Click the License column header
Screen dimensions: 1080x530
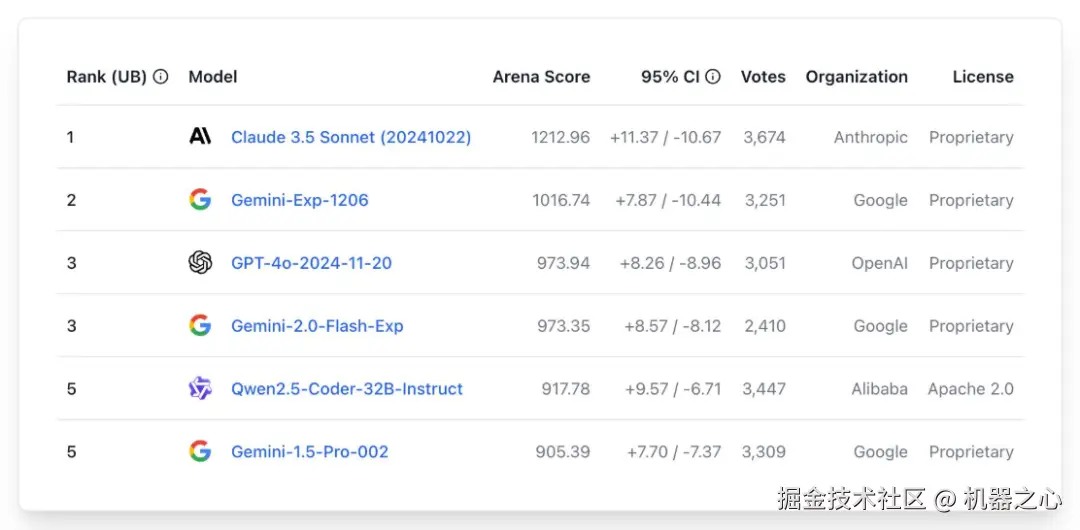(983, 77)
